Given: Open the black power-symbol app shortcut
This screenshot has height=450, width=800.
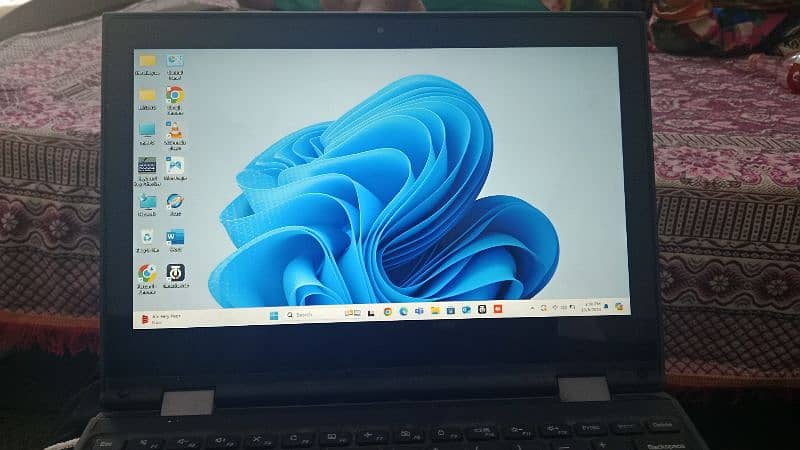Looking at the screenshot, I should coord(176,276).
